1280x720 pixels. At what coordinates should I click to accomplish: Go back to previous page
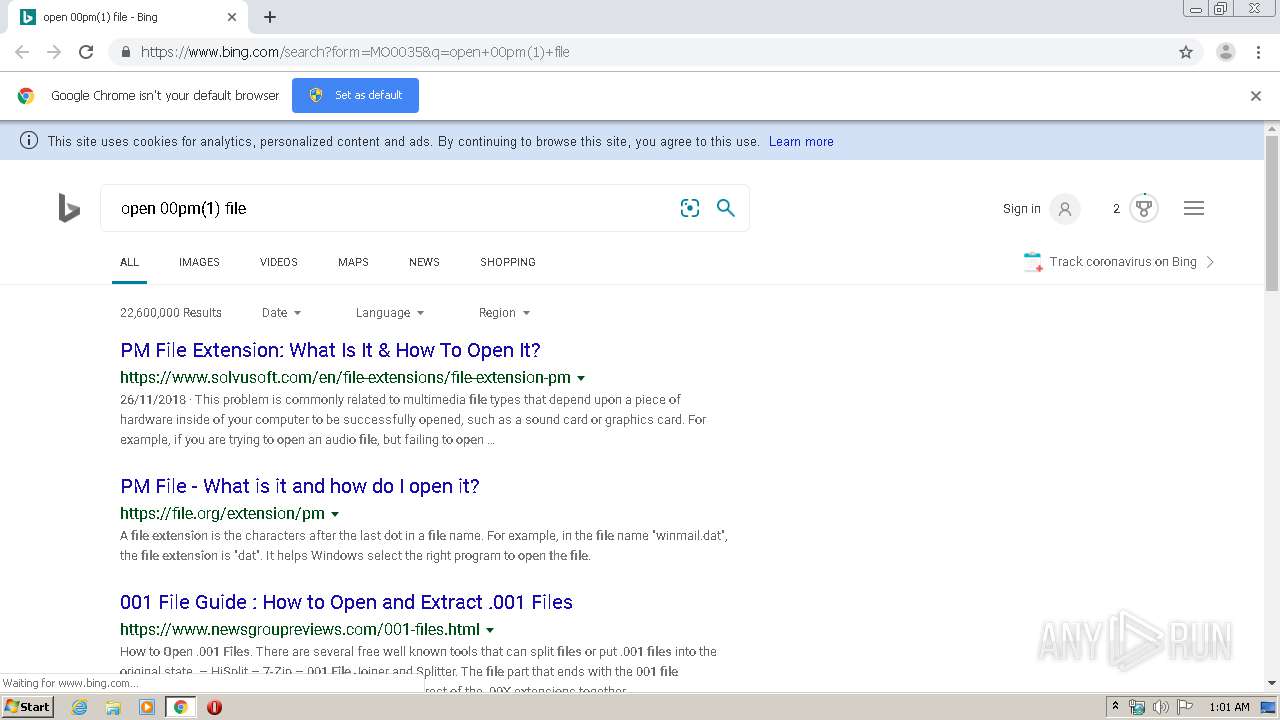pyautogui.click(x=22, y=52)
